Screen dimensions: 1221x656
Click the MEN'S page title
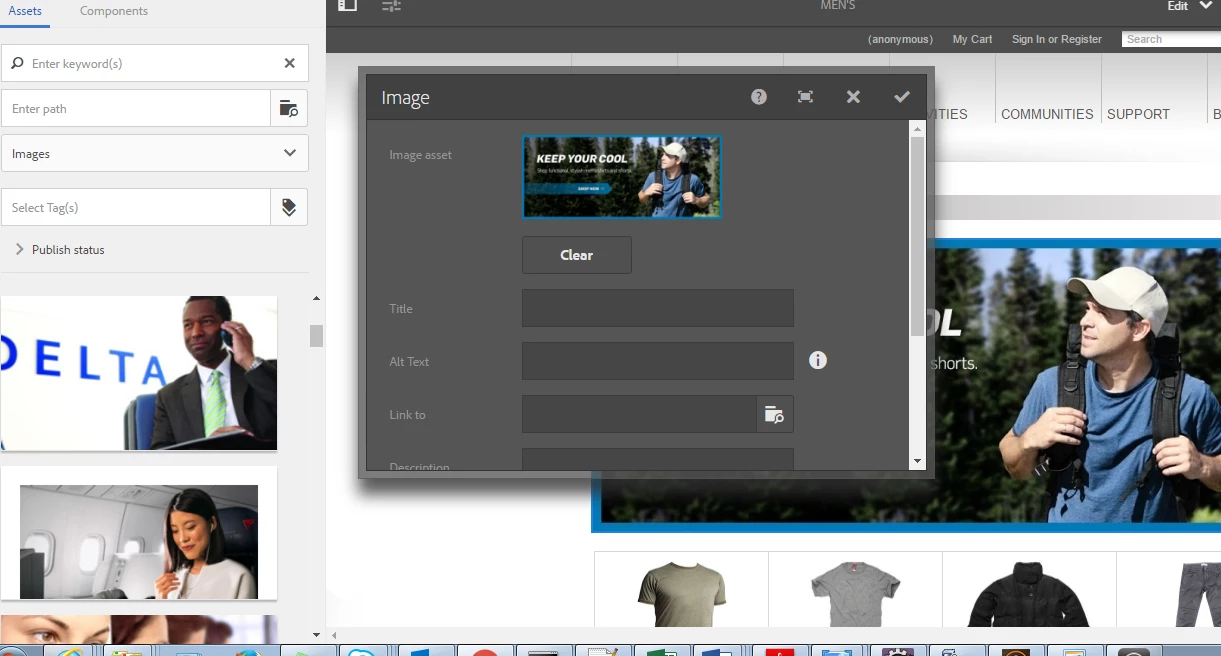[837, 5]
